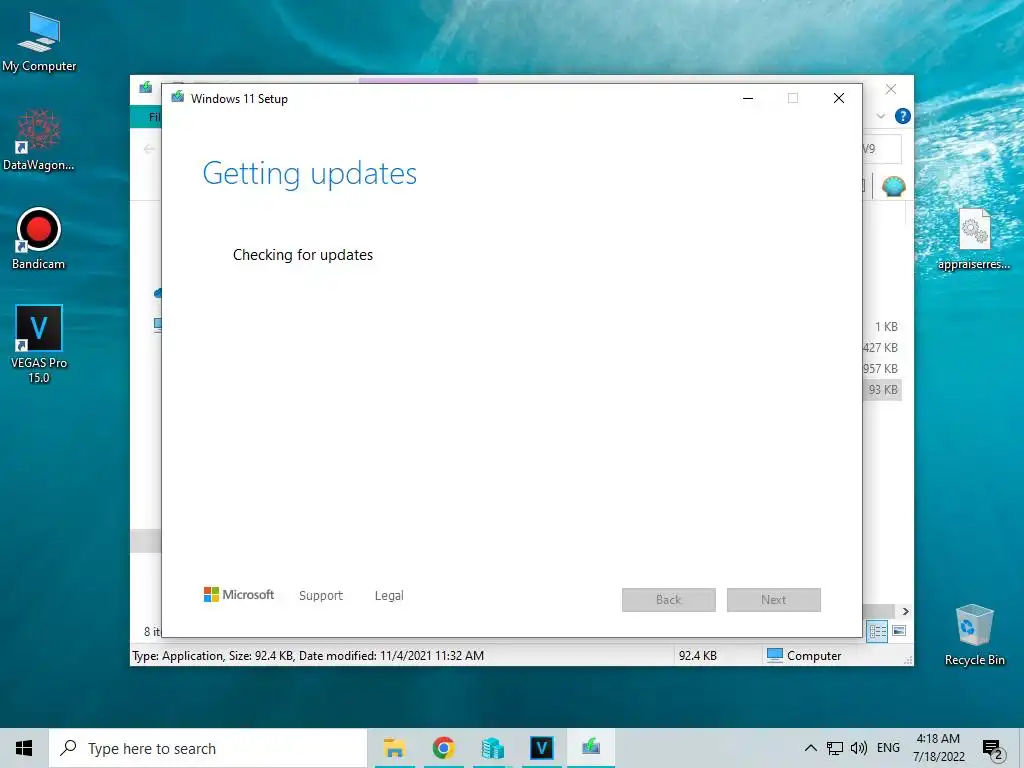Expand the File Explorer ribbon chevron
Image resolution: width=1024 pixels, height=768 pixels.
[880, 116]
